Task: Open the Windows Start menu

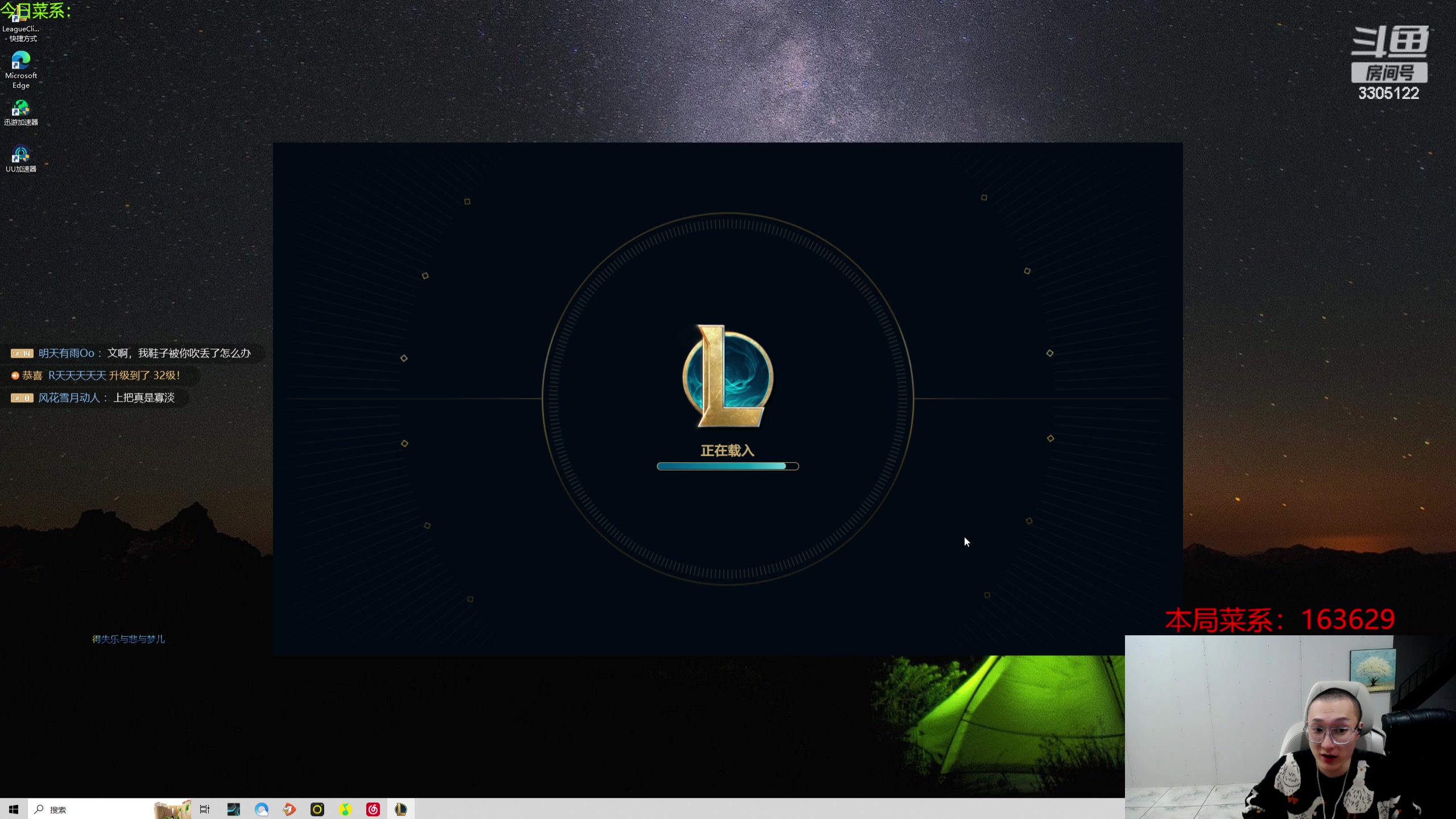Action: pyautogui.click(x=14, y=809)
